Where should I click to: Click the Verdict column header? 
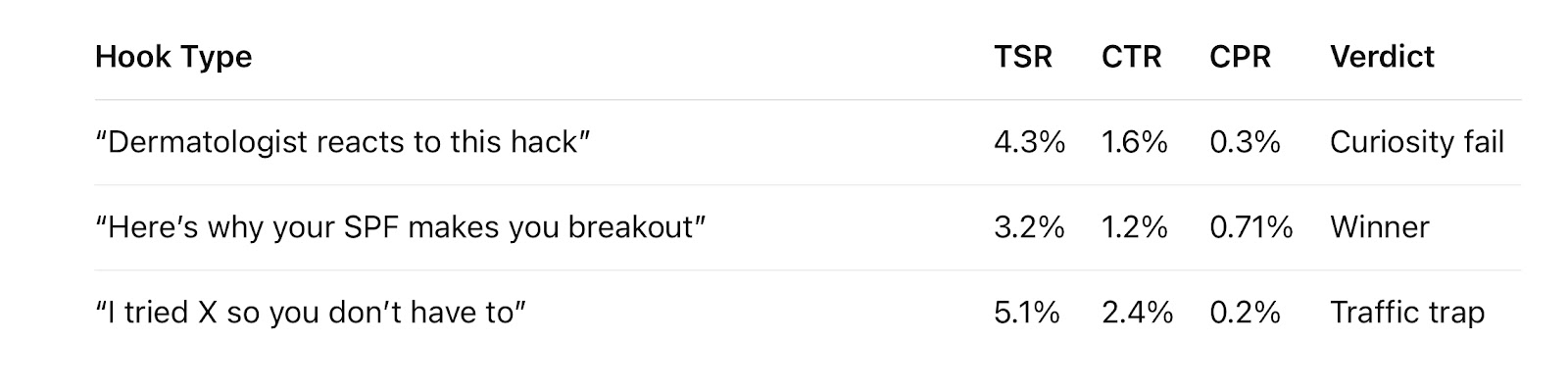(x=1382, y=57)
